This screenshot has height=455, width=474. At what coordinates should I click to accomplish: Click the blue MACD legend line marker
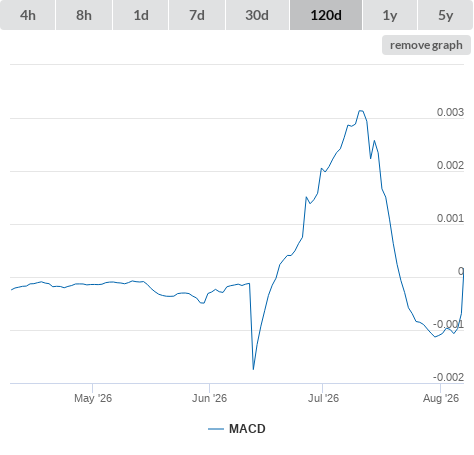click(x=216, y=429)
